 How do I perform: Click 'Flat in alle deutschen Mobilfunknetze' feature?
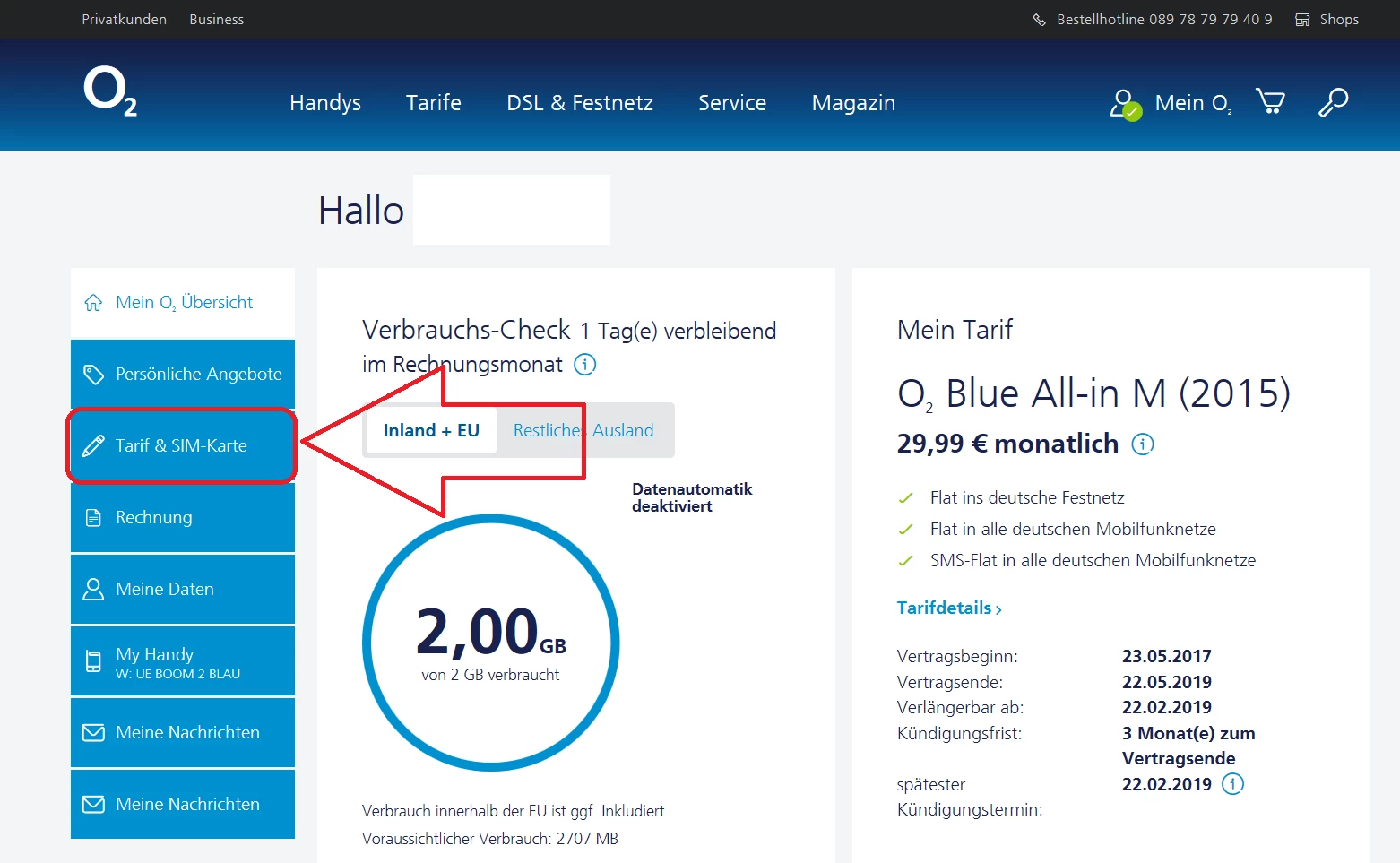coord(1073,529)
